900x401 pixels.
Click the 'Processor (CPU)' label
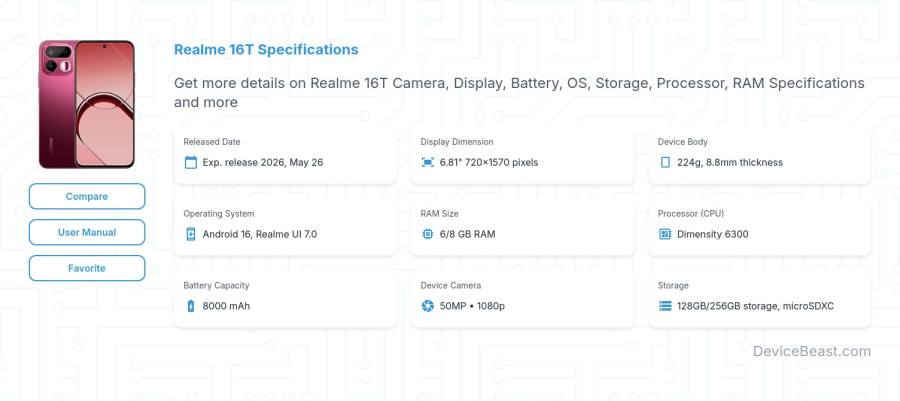click(690, 213)
